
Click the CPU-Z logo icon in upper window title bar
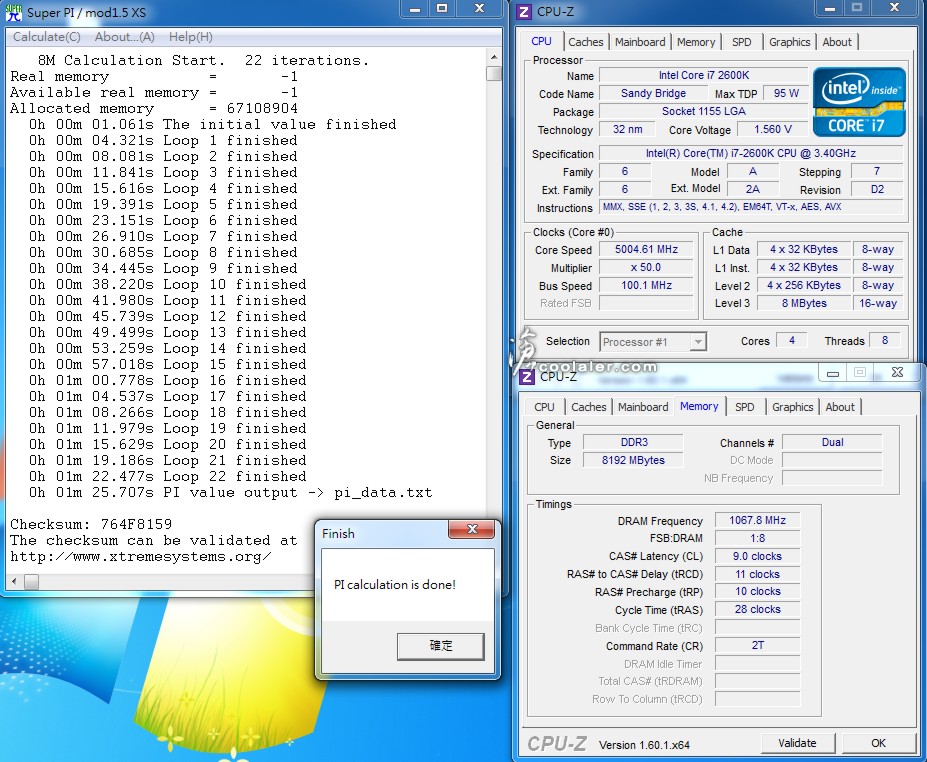pyautogui.click(x=523, y=12)
